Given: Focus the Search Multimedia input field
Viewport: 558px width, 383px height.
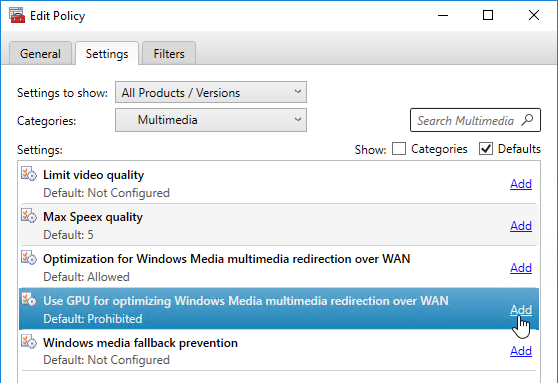Looking at the screenshot, I should click(475, 120).
